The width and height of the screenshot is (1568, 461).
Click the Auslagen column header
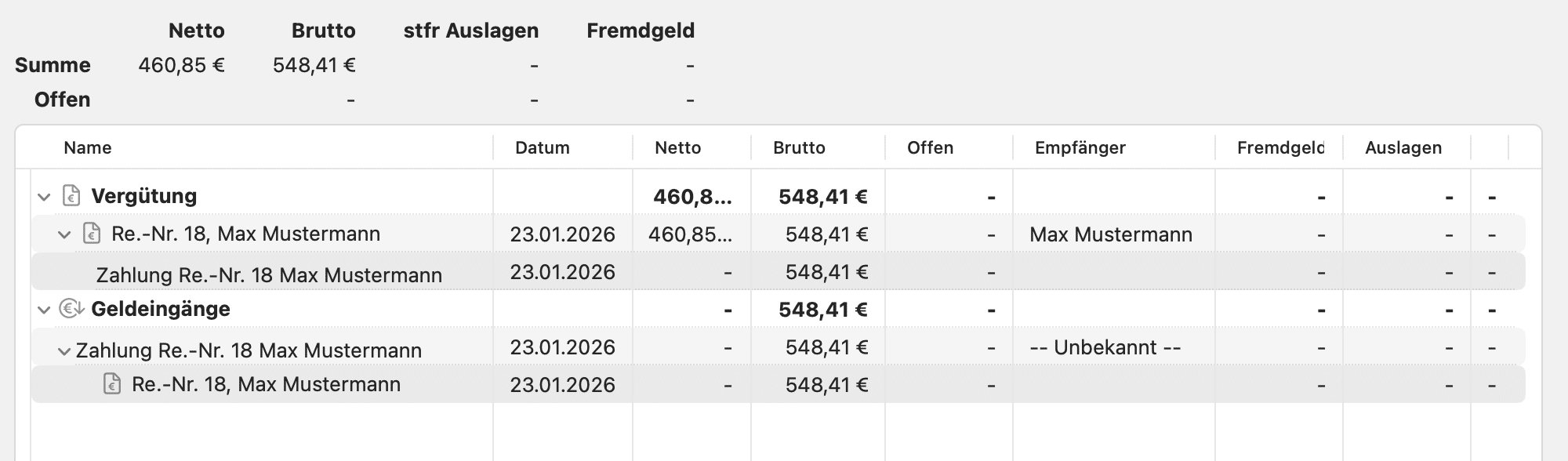click(1403, 148)
